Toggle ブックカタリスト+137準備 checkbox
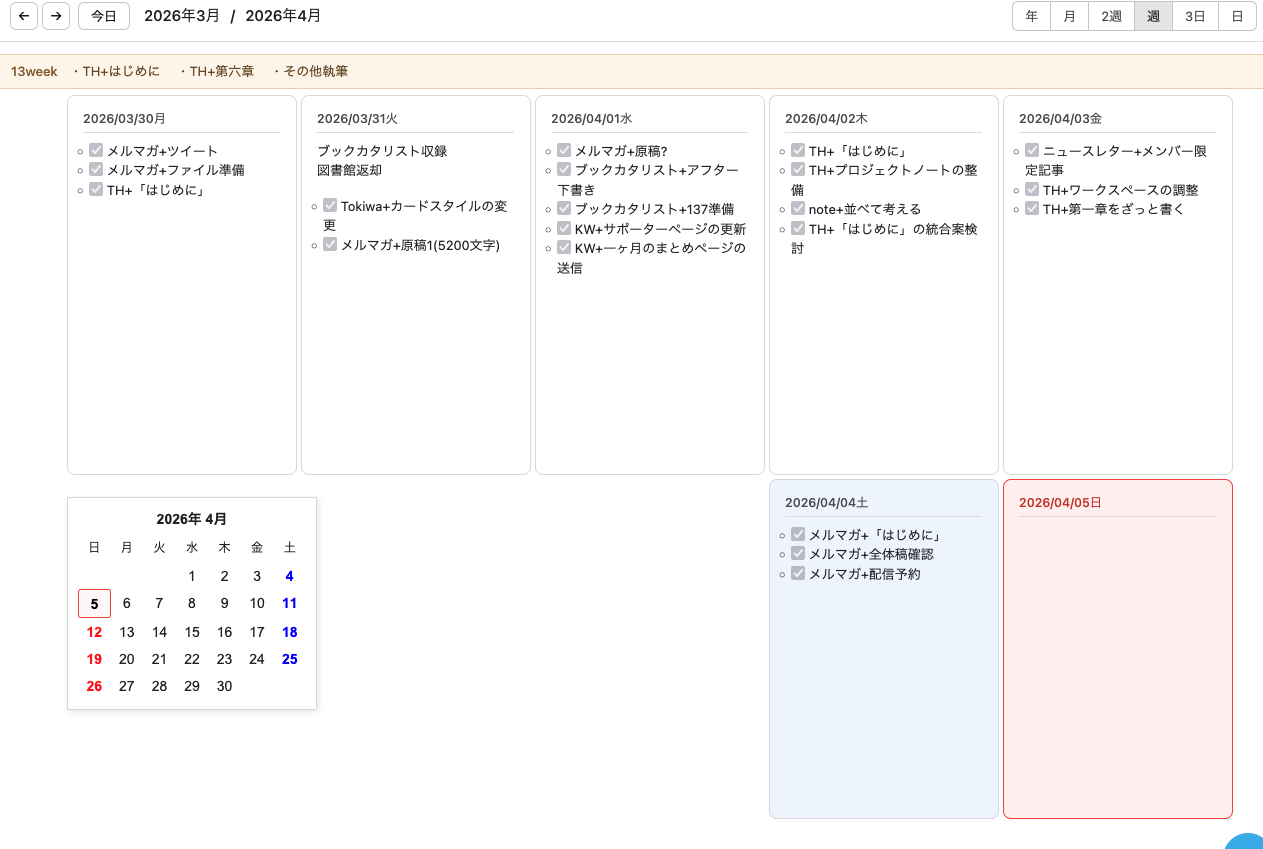Screen dimensions: 1263x849 [x=564, y=208]
